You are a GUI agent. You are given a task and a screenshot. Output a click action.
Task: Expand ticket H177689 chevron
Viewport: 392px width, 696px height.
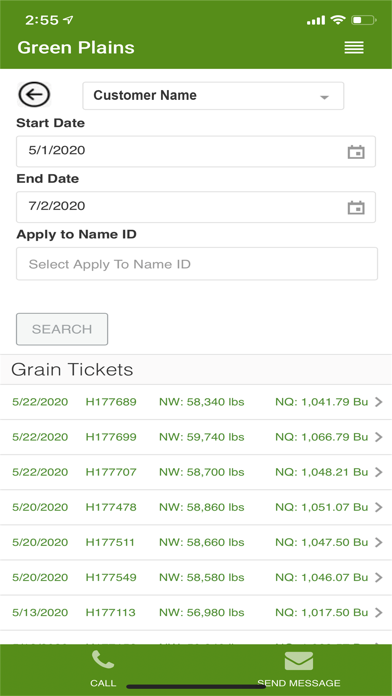coord(378,402)
